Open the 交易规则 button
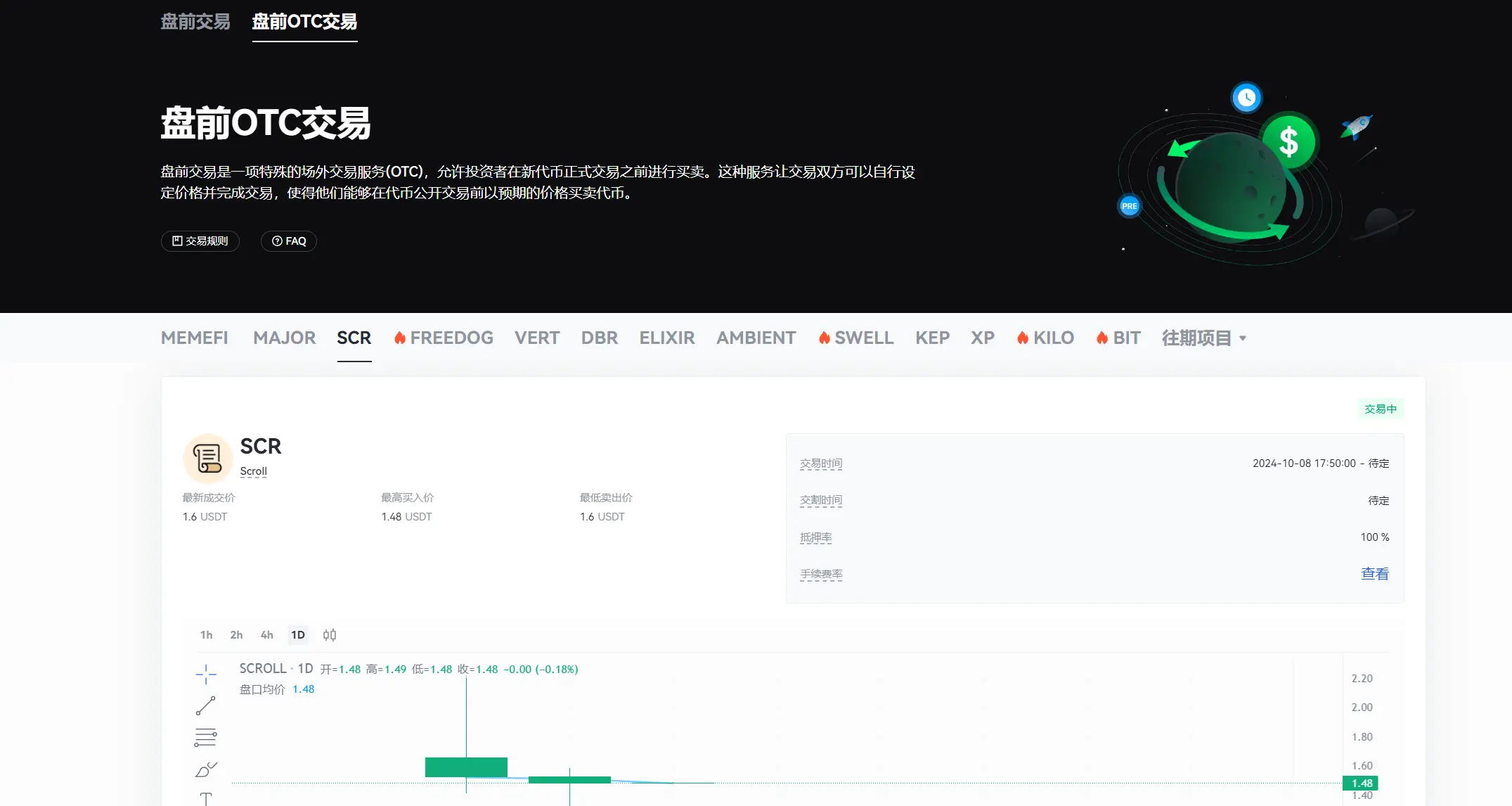 click(200, 241)
